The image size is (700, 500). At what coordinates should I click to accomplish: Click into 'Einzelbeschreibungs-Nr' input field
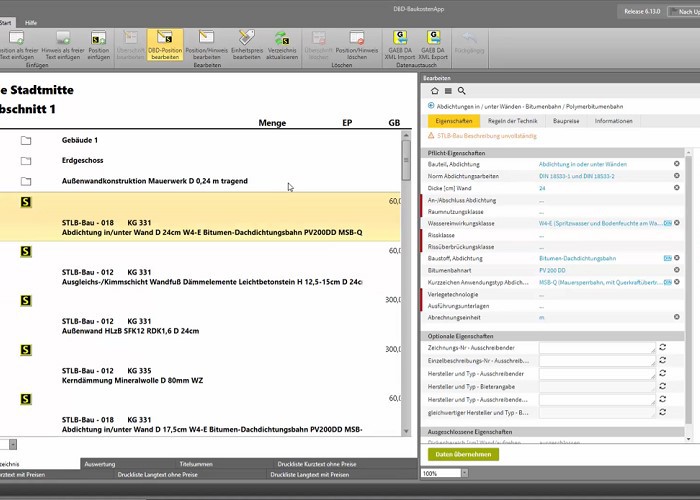click(x=597, y=360)
